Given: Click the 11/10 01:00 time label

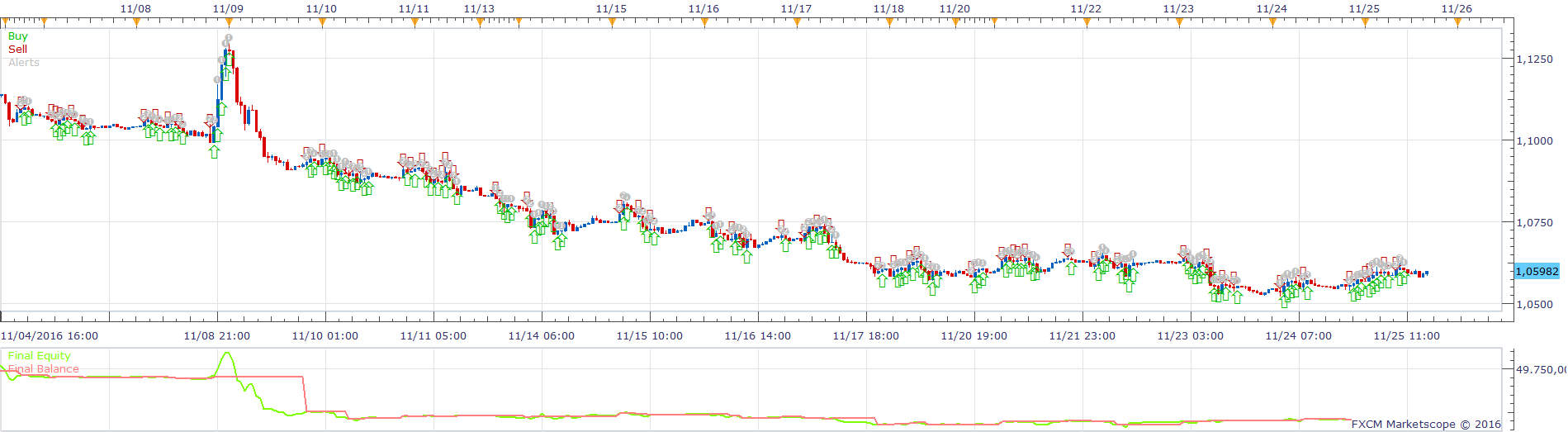Looking at the screenshot, I should 325,336.
